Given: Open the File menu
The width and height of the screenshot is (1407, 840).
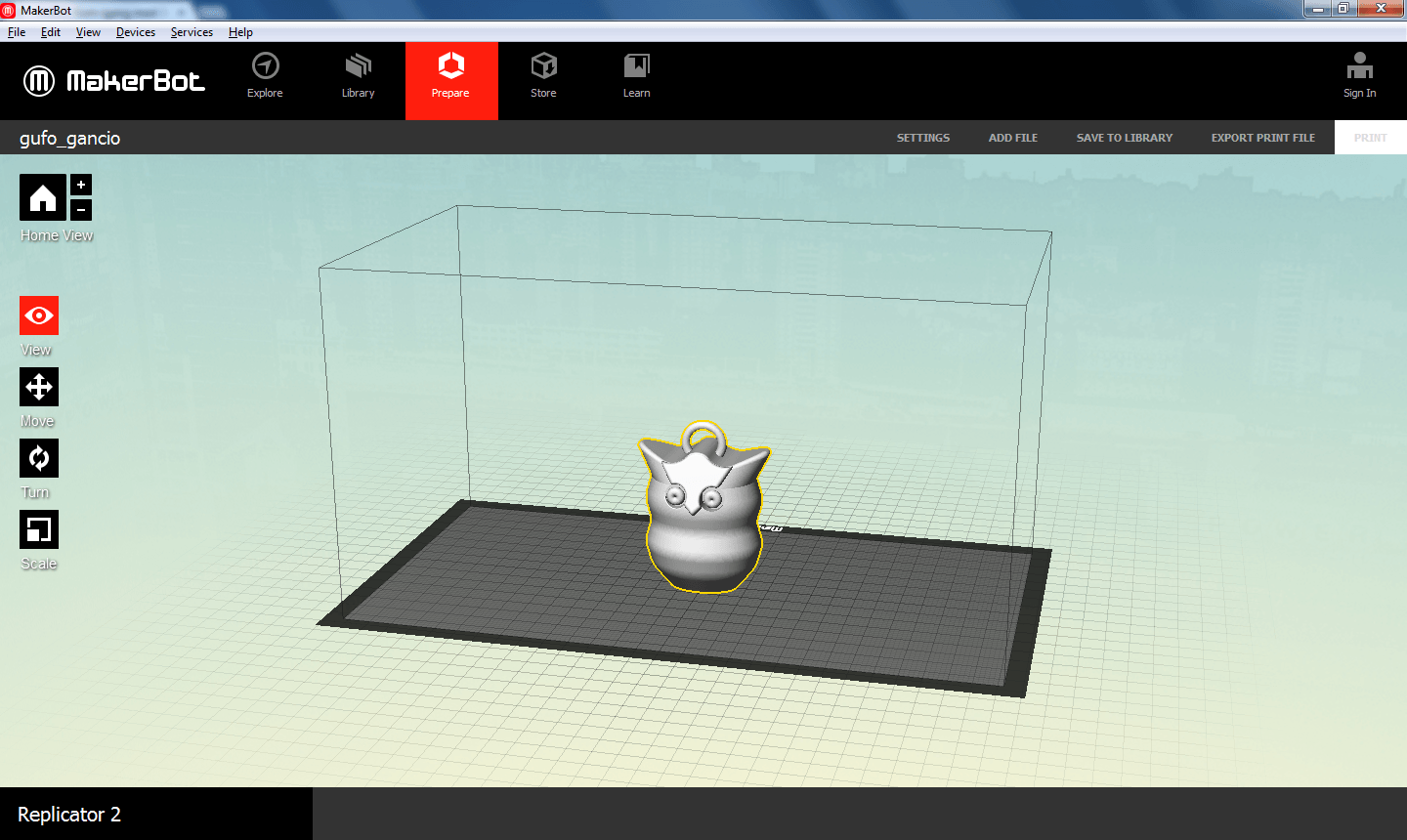Looking at the screenshot, I should point(17,32).
